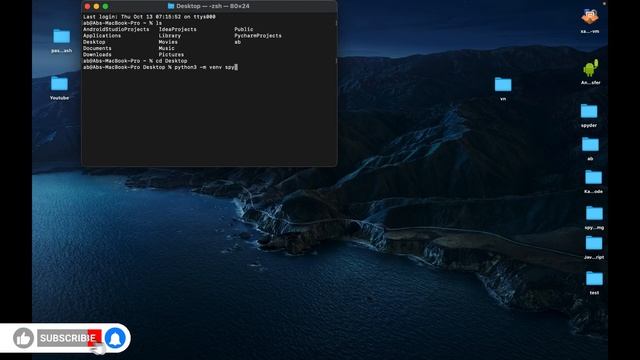Select the test folder on the desktop
Viewport: 640px width, 360px height.
click(594, 279)
